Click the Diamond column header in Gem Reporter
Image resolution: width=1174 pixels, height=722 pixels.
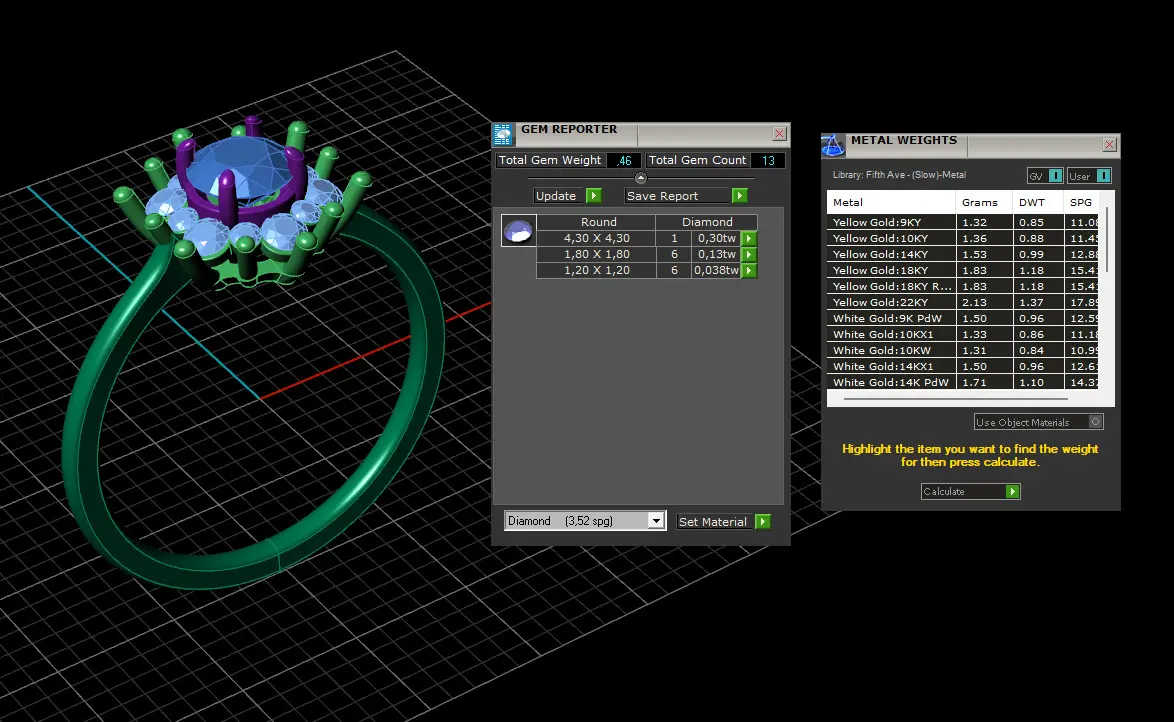coord(707,222)
